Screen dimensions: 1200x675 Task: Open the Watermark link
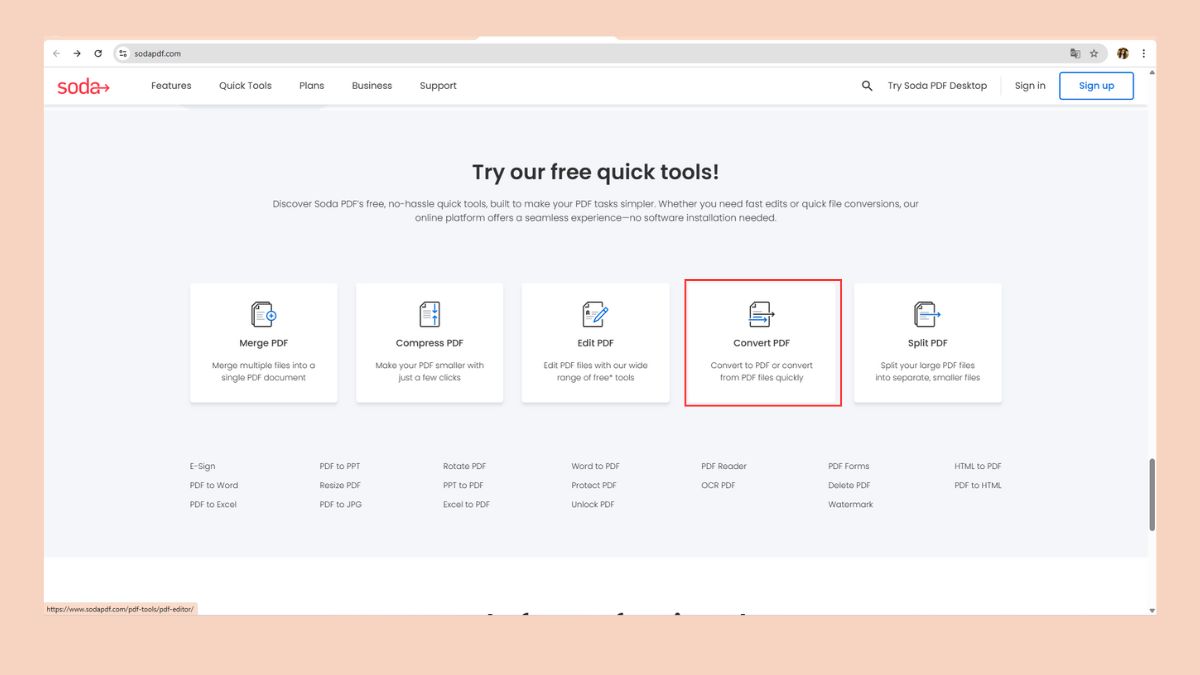pos(851,504)
